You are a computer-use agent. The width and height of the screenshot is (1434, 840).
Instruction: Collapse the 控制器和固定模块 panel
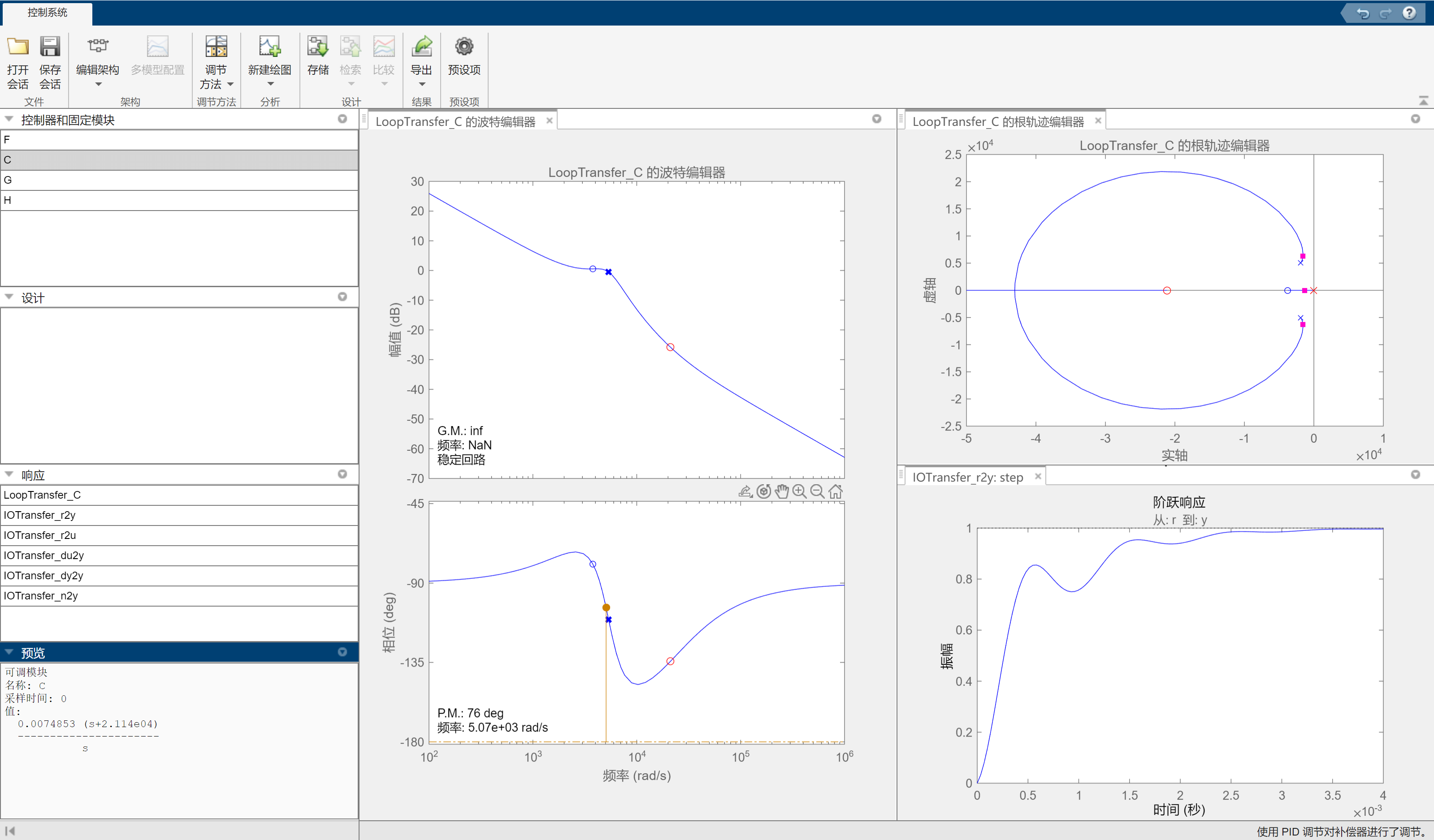9,119
